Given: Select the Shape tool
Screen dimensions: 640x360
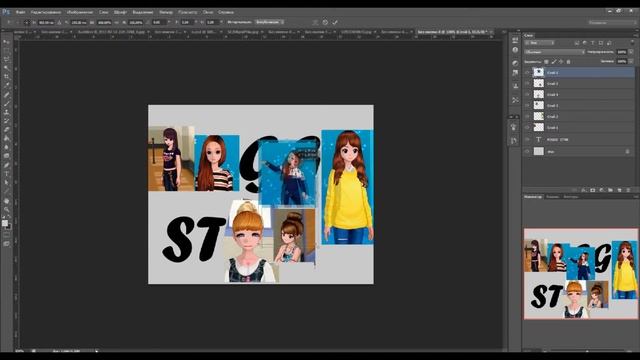Looking at the screenshot, I should (x=6, y=191).
